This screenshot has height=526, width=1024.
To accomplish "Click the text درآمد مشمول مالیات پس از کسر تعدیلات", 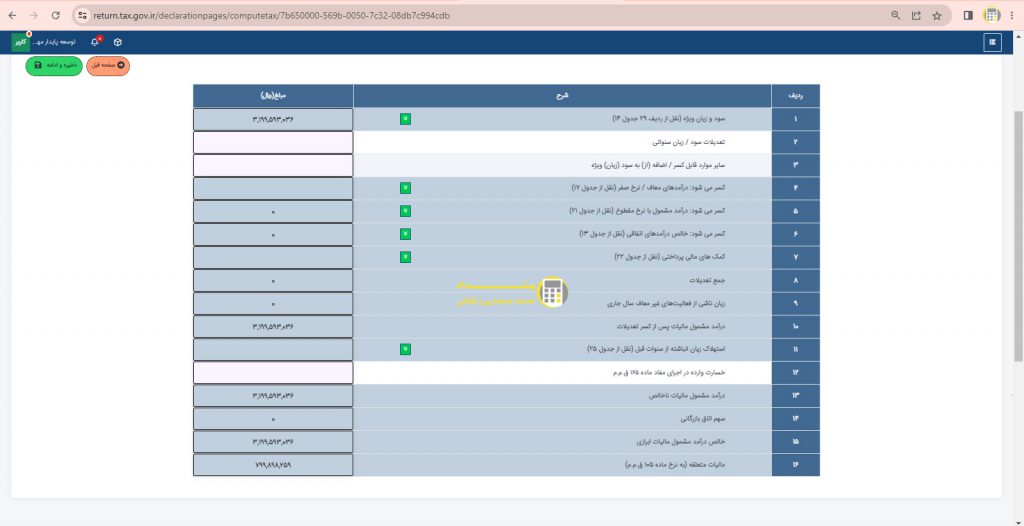I will (673, 326).
